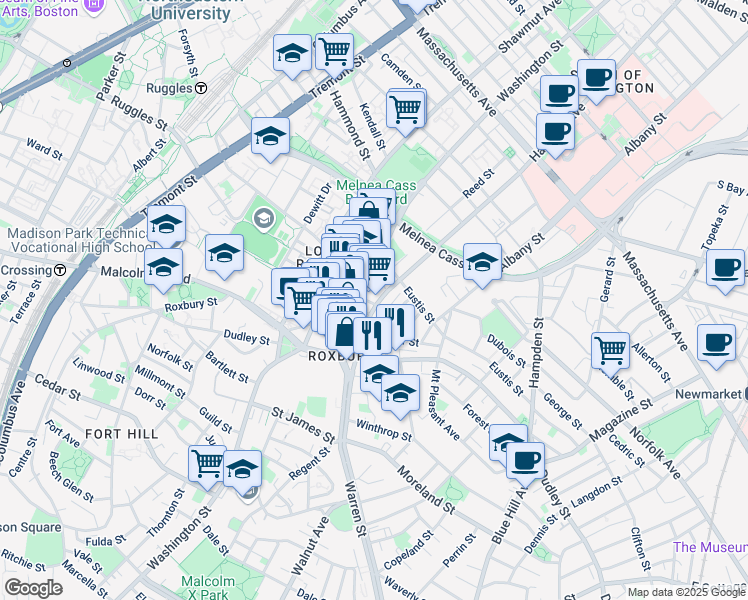748x600 pixels.
Task: Click the 'Reed St' street label
Action: tap(478, 184)
